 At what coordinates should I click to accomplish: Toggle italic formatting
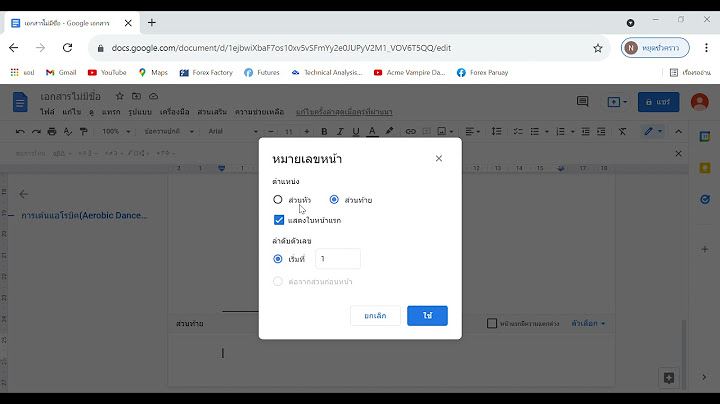click(340, 132)
